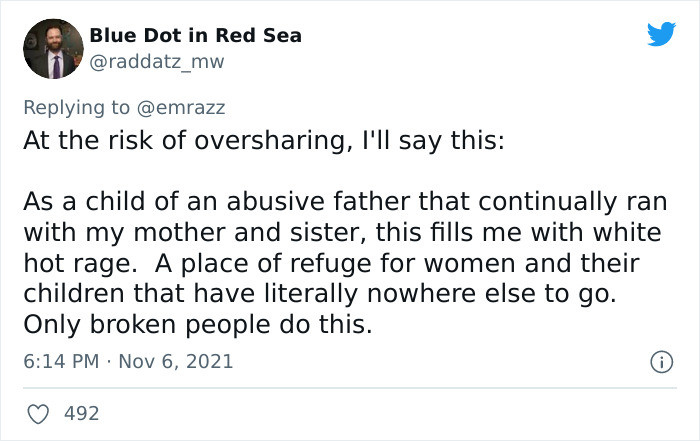The width and height of the screenshot is (700, 441).
Task: Click the line starting "with my mother and sister"
Action: click(x=341, y=233)
